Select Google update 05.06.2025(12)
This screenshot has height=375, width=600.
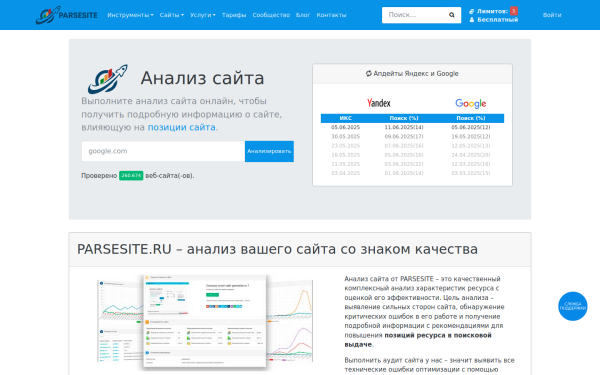471,127
